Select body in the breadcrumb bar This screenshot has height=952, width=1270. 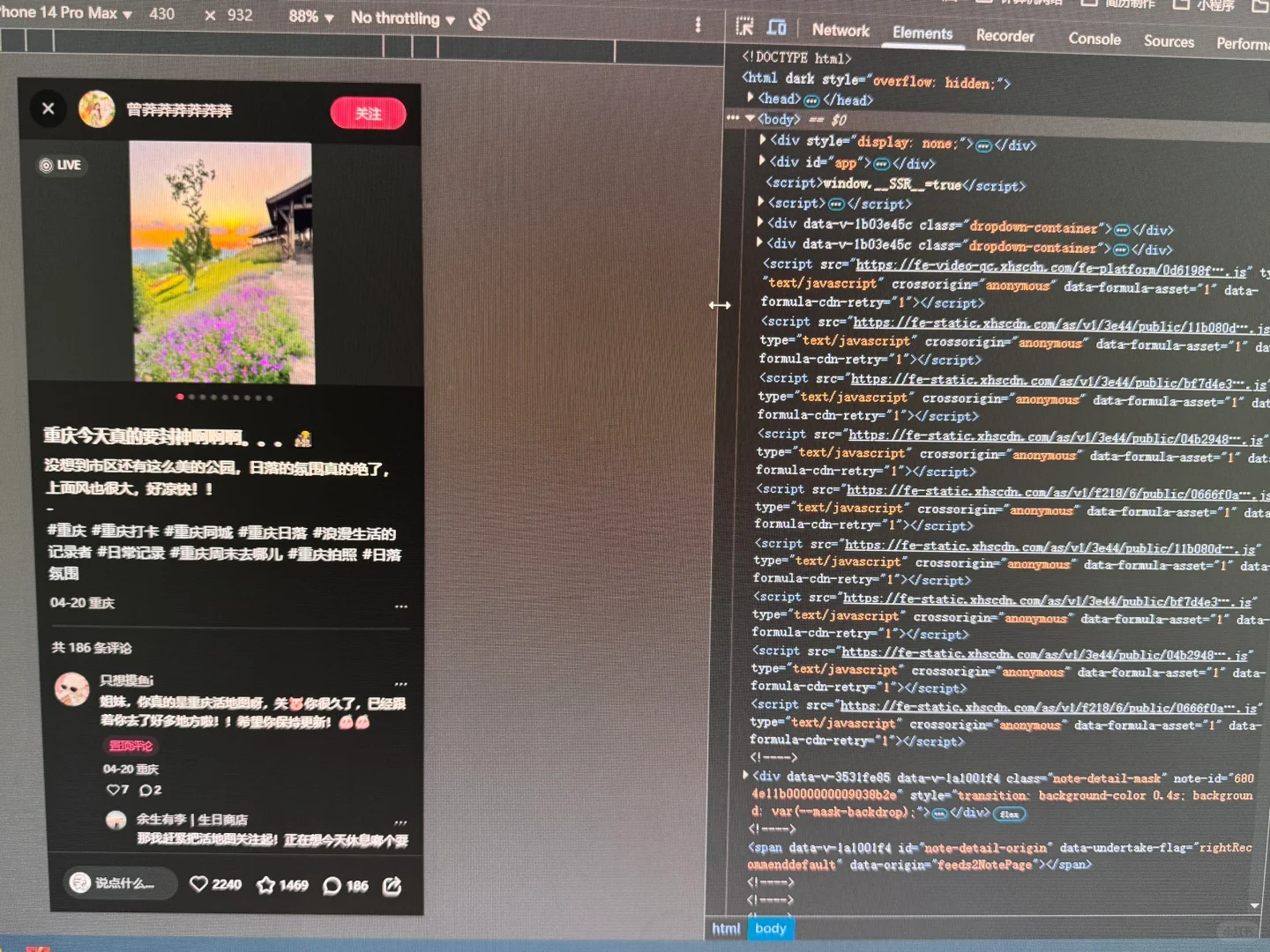(770, 928)
